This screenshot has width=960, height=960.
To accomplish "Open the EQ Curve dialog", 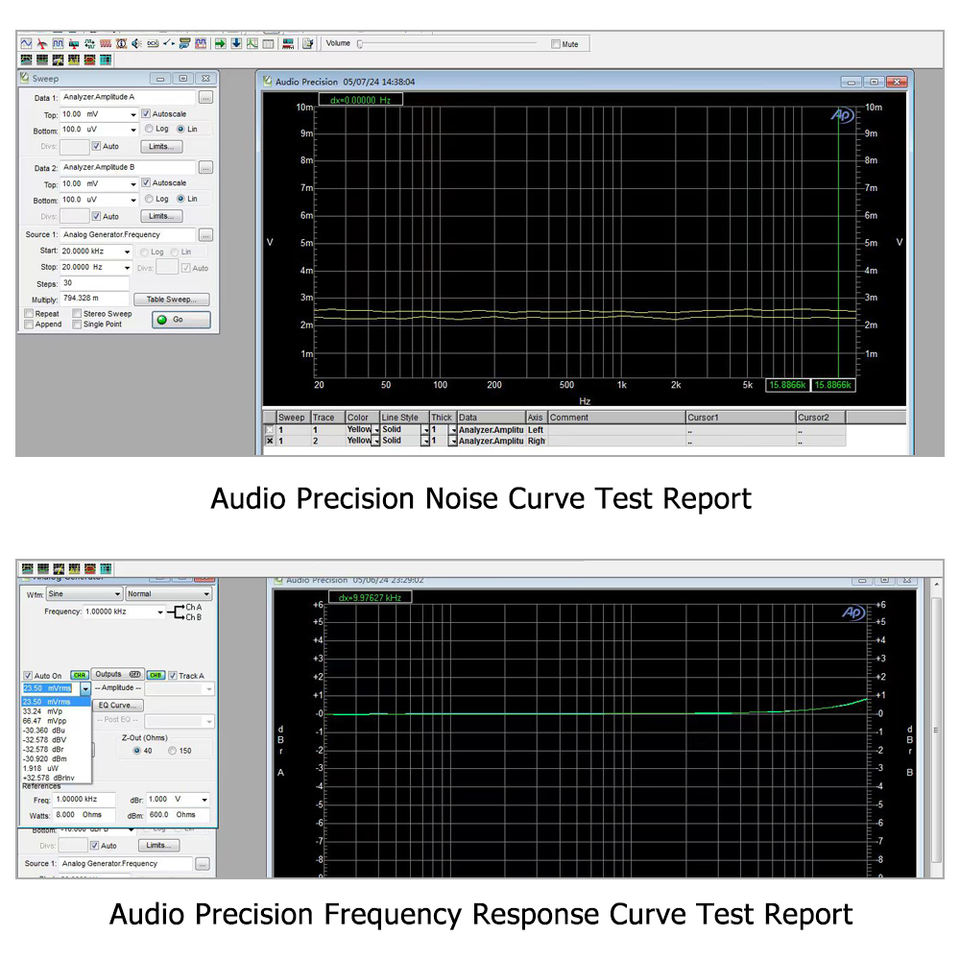I will click(118, 705).
